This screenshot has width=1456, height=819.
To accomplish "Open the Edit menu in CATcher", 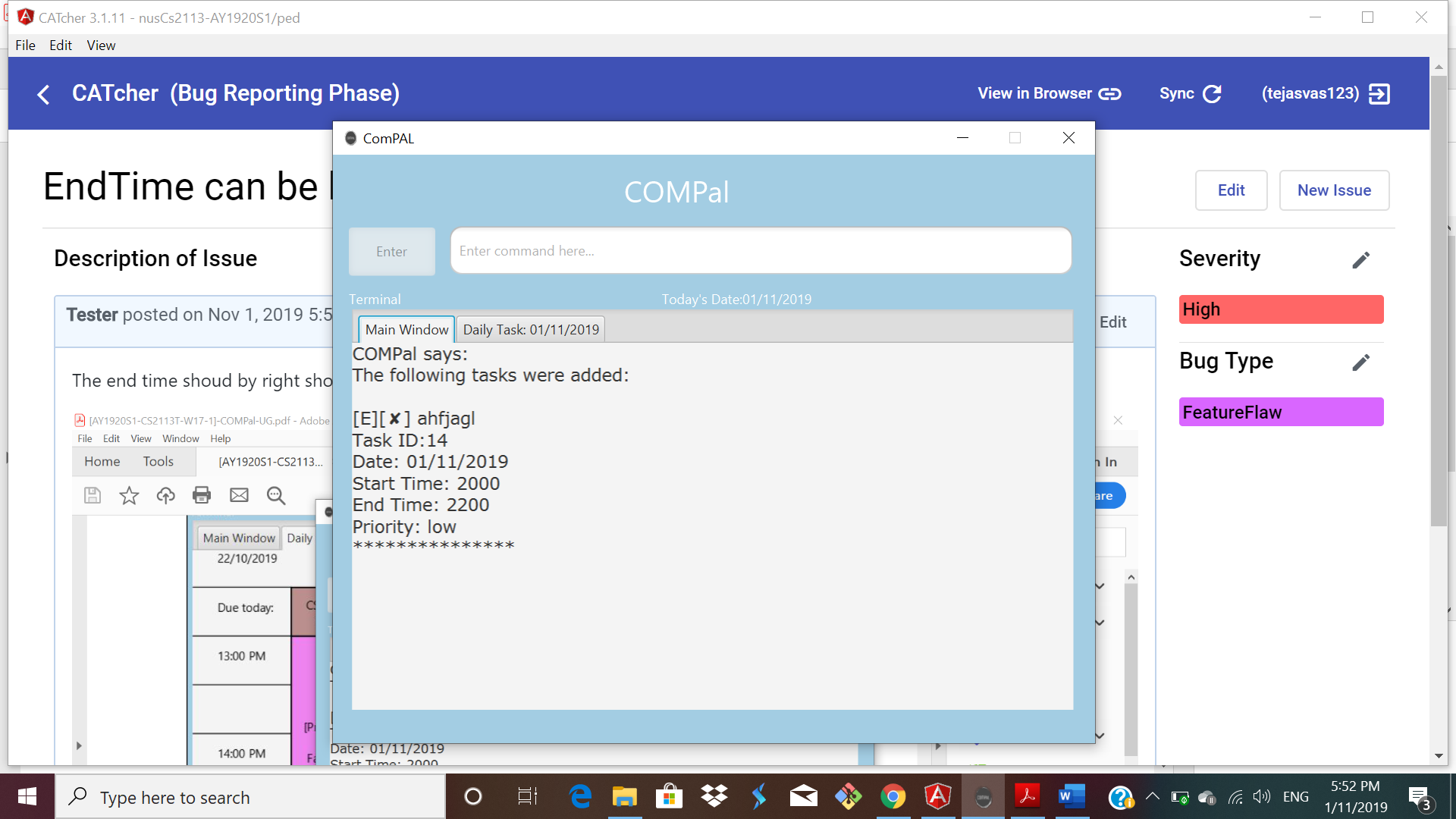I will [x=60, y=45].
